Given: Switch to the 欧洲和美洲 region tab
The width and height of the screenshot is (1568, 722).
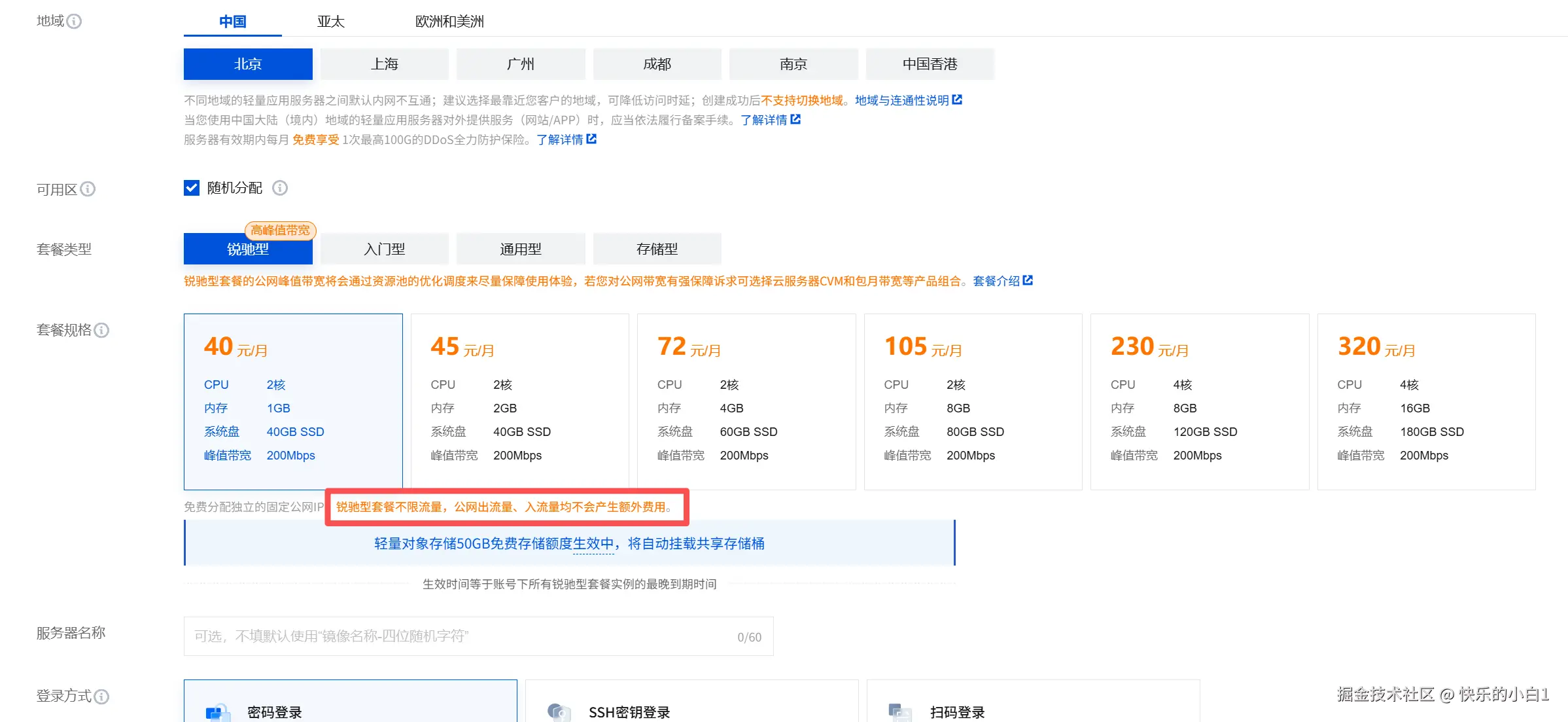Looking at the screenshot, I should point(449,22).
